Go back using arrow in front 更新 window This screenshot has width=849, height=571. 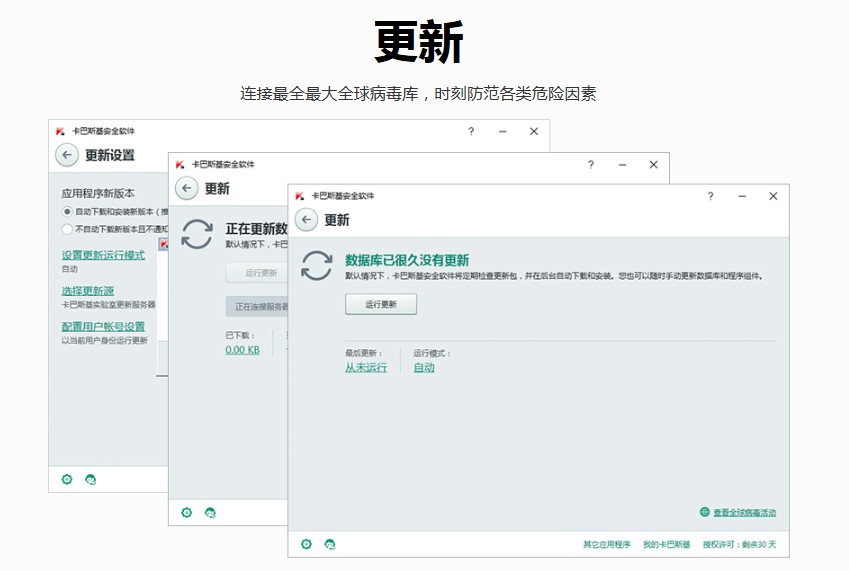click(306, 220)
